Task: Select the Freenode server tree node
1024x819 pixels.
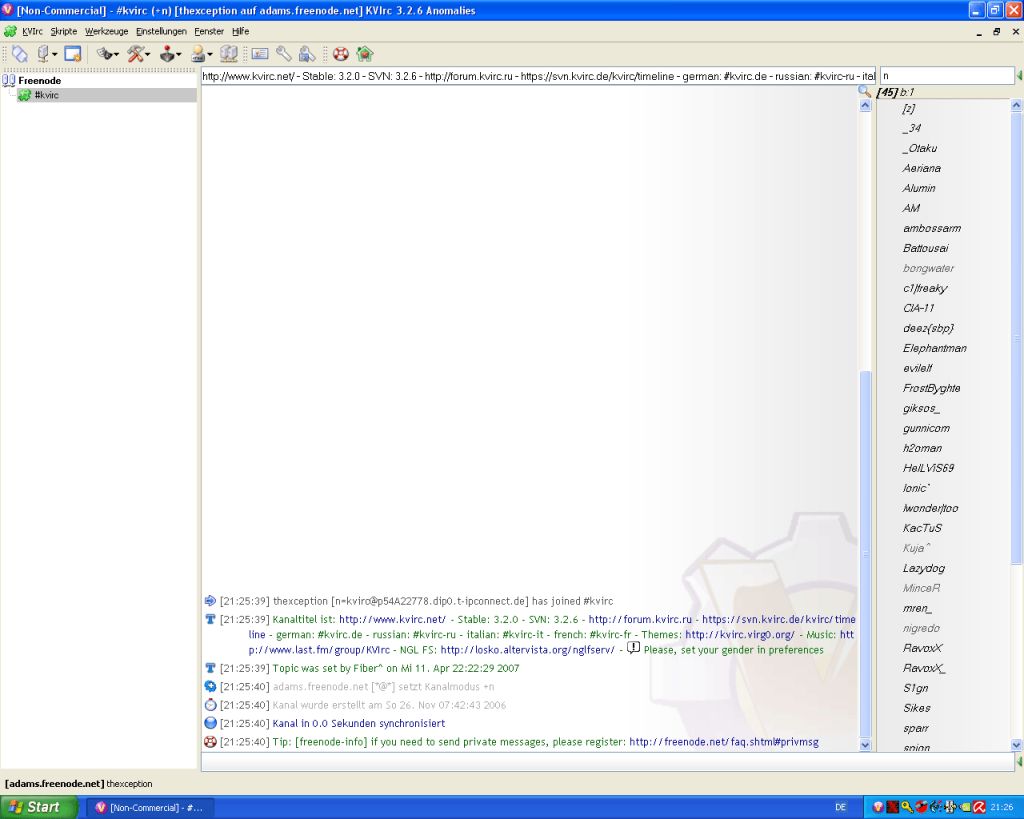Action: click(x=39, y=80)
